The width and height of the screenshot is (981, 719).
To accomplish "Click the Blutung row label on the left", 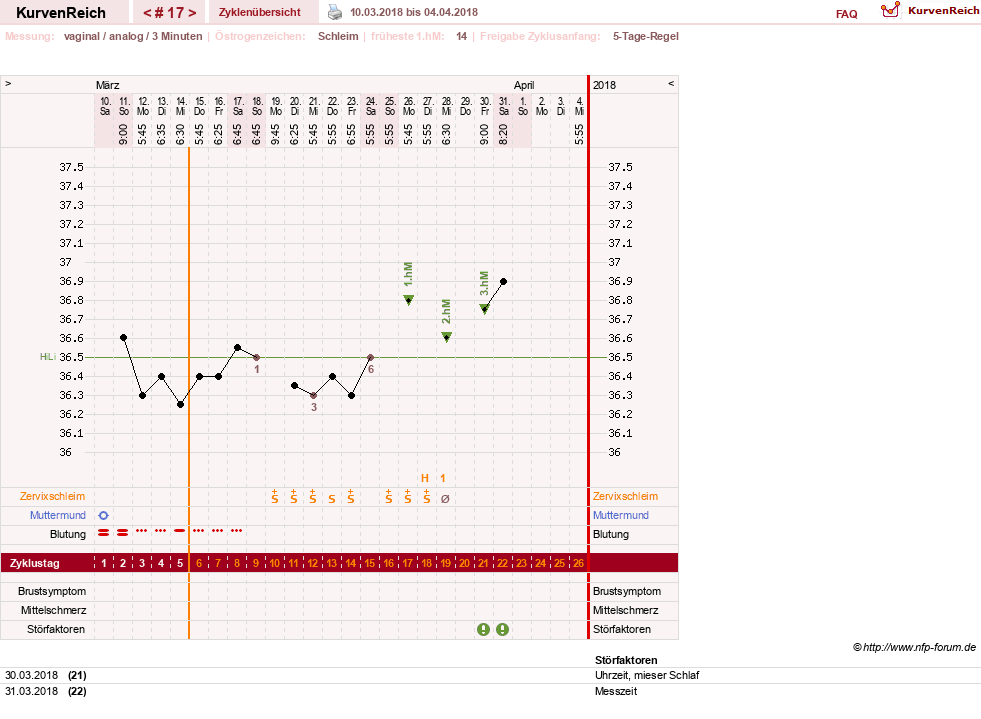I will (x=68, y=534).
